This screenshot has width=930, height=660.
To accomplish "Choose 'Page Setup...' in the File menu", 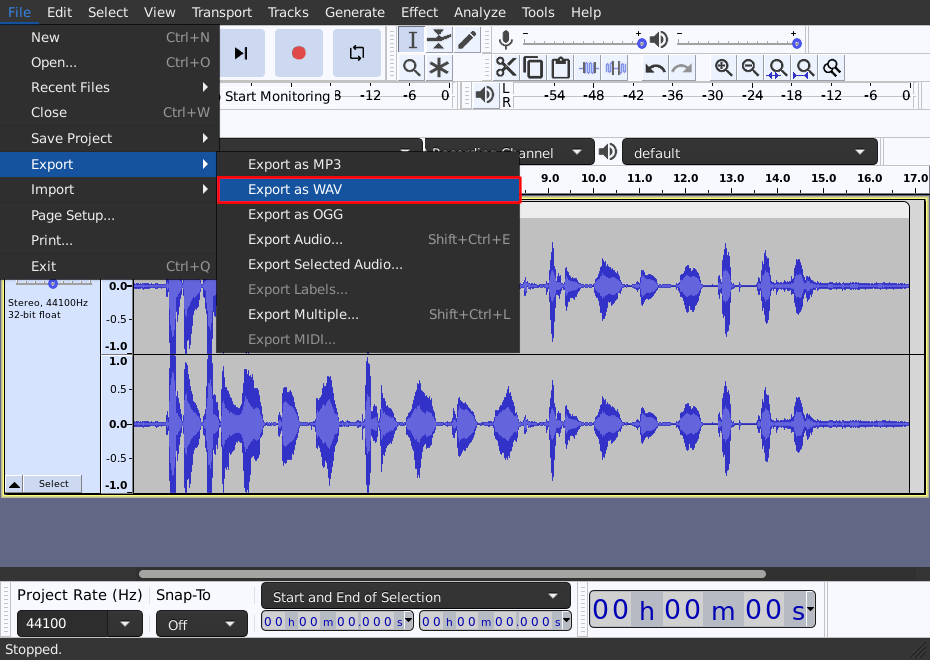I will click(x=110, y=215).
